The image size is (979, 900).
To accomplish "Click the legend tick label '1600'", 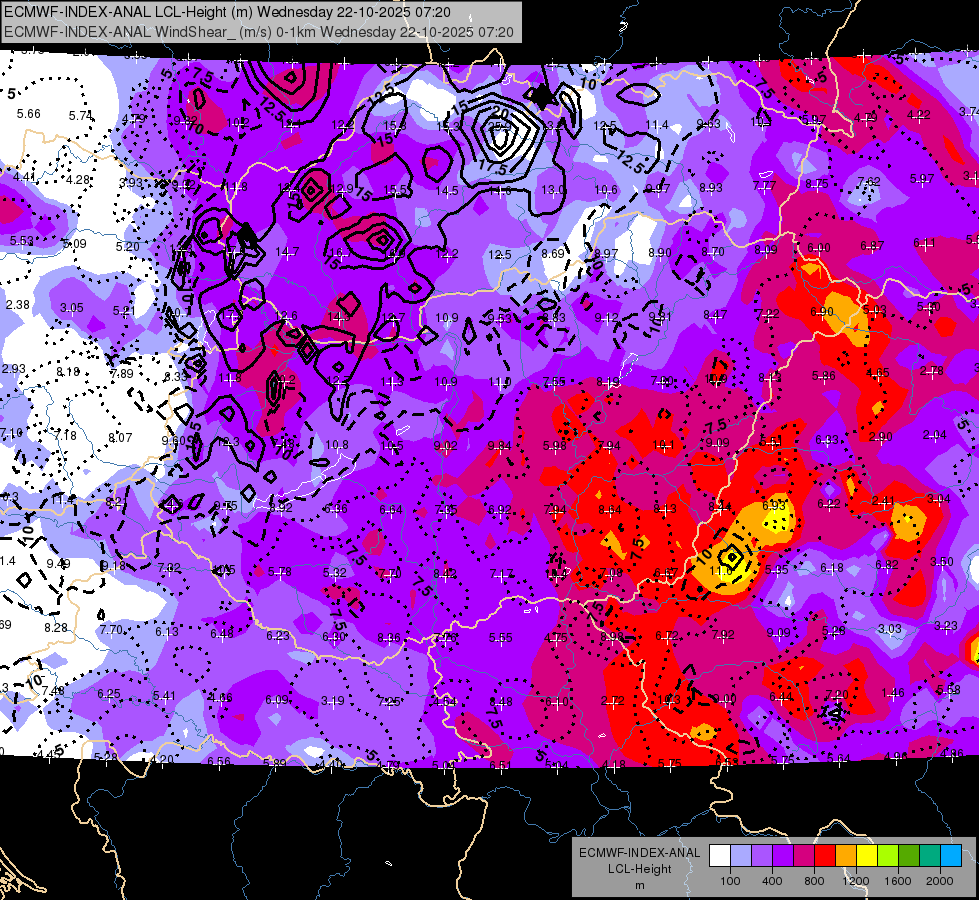I will point(898,881).
